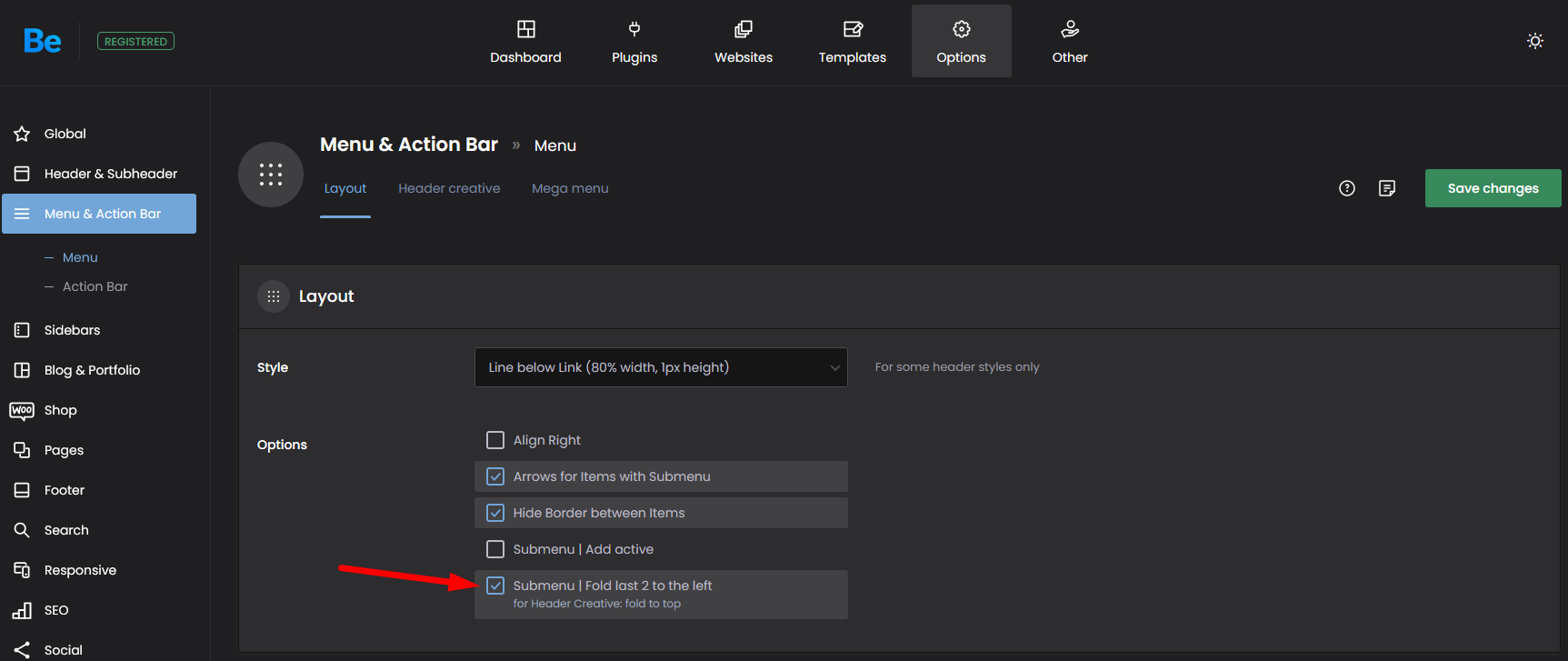
Task: Click the Sidebars icon
Action: pos(22,330)
